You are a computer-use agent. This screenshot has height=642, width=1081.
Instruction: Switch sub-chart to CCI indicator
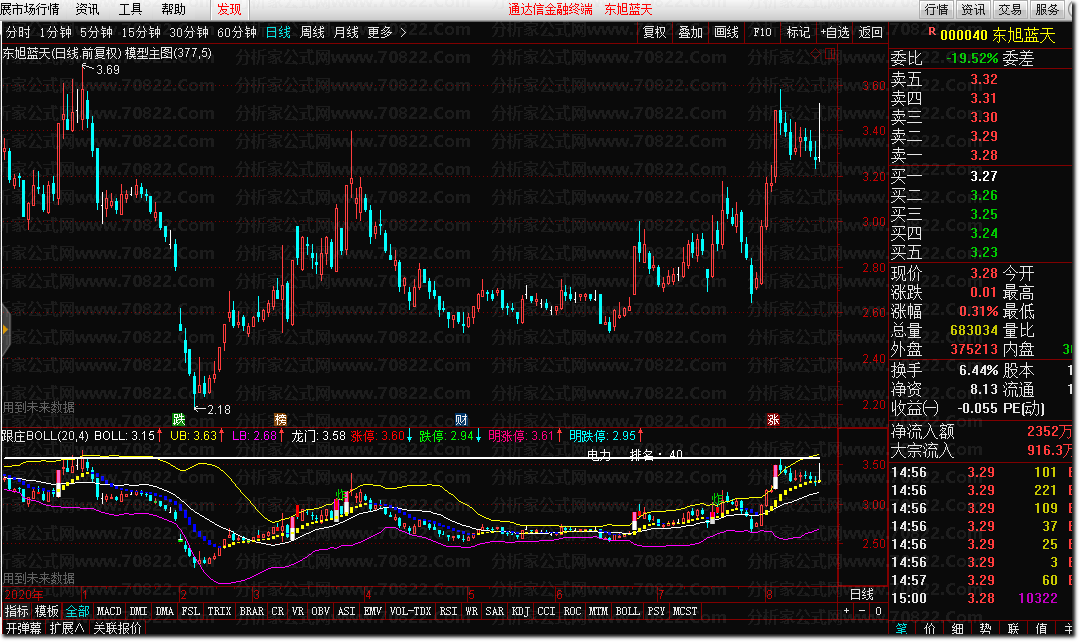[546, 611]
